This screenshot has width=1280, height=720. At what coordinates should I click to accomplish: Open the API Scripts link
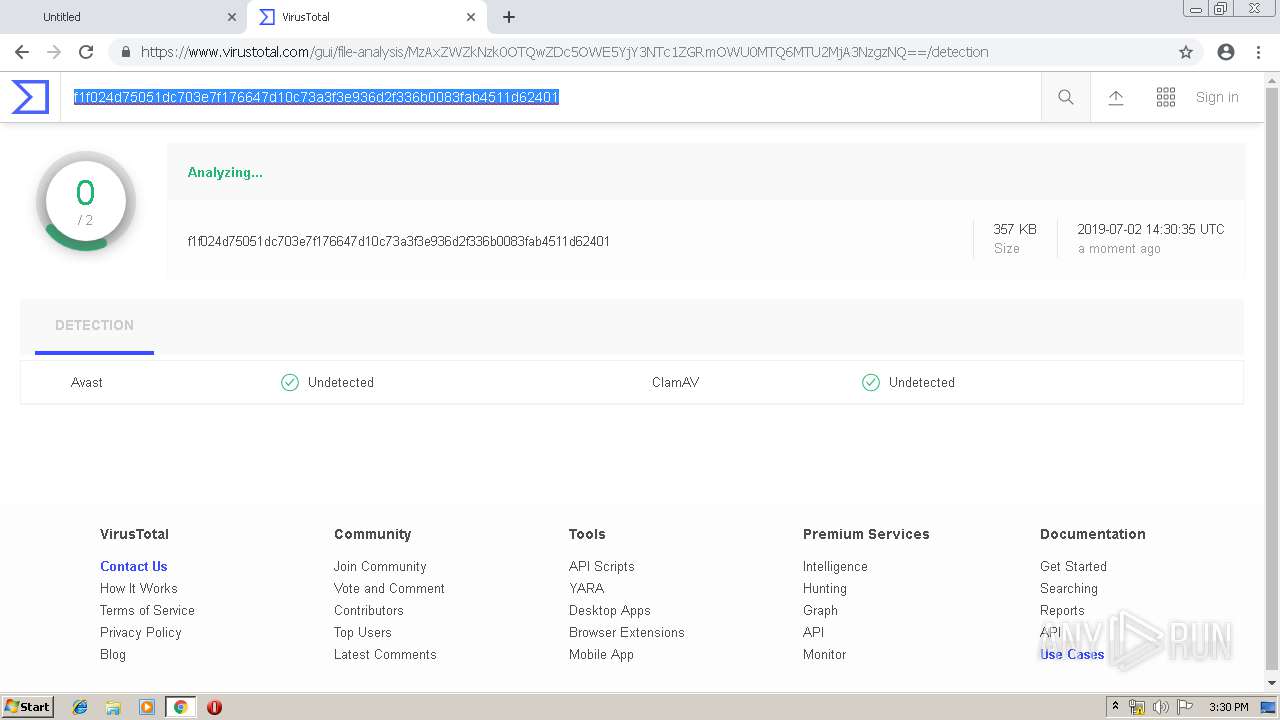point(602,566)
